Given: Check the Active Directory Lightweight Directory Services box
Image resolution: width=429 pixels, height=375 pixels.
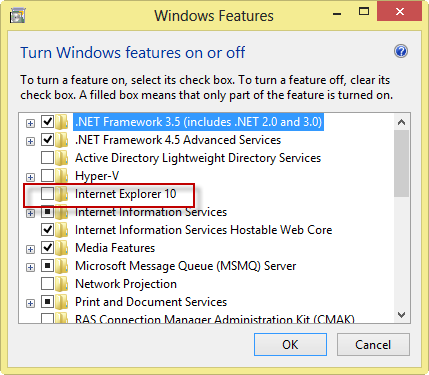Looking at the screenshot, I should (x=47, y=158).
